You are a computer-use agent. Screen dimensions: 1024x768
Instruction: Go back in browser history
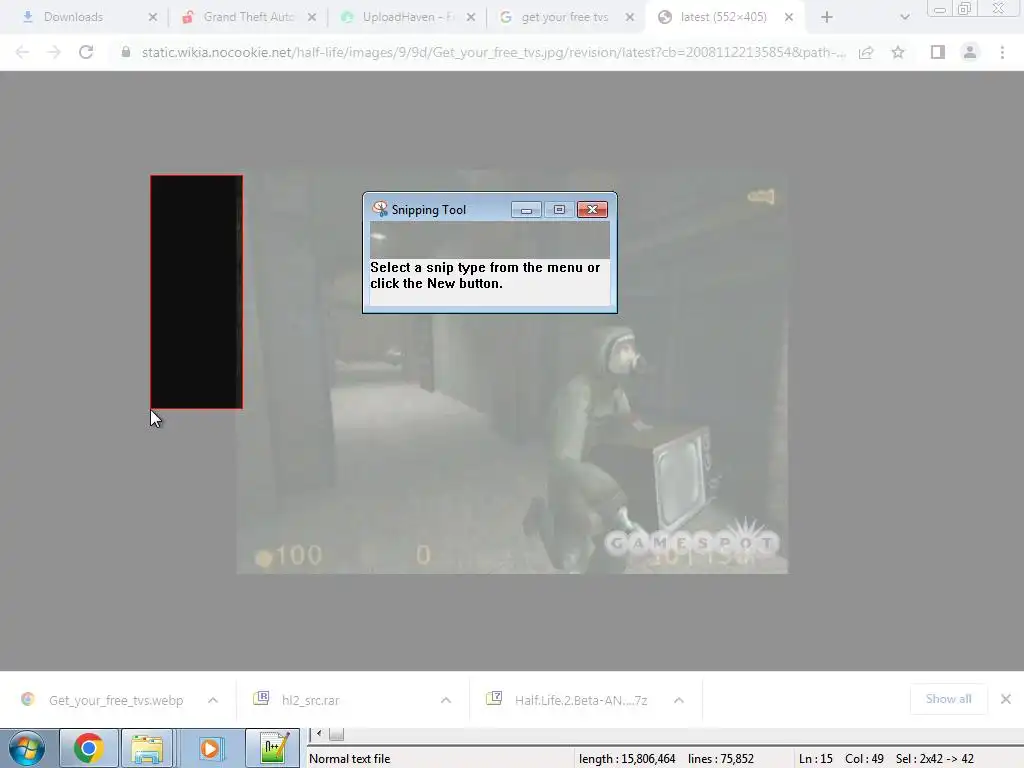pyautogui.click(x=22, y=52)
